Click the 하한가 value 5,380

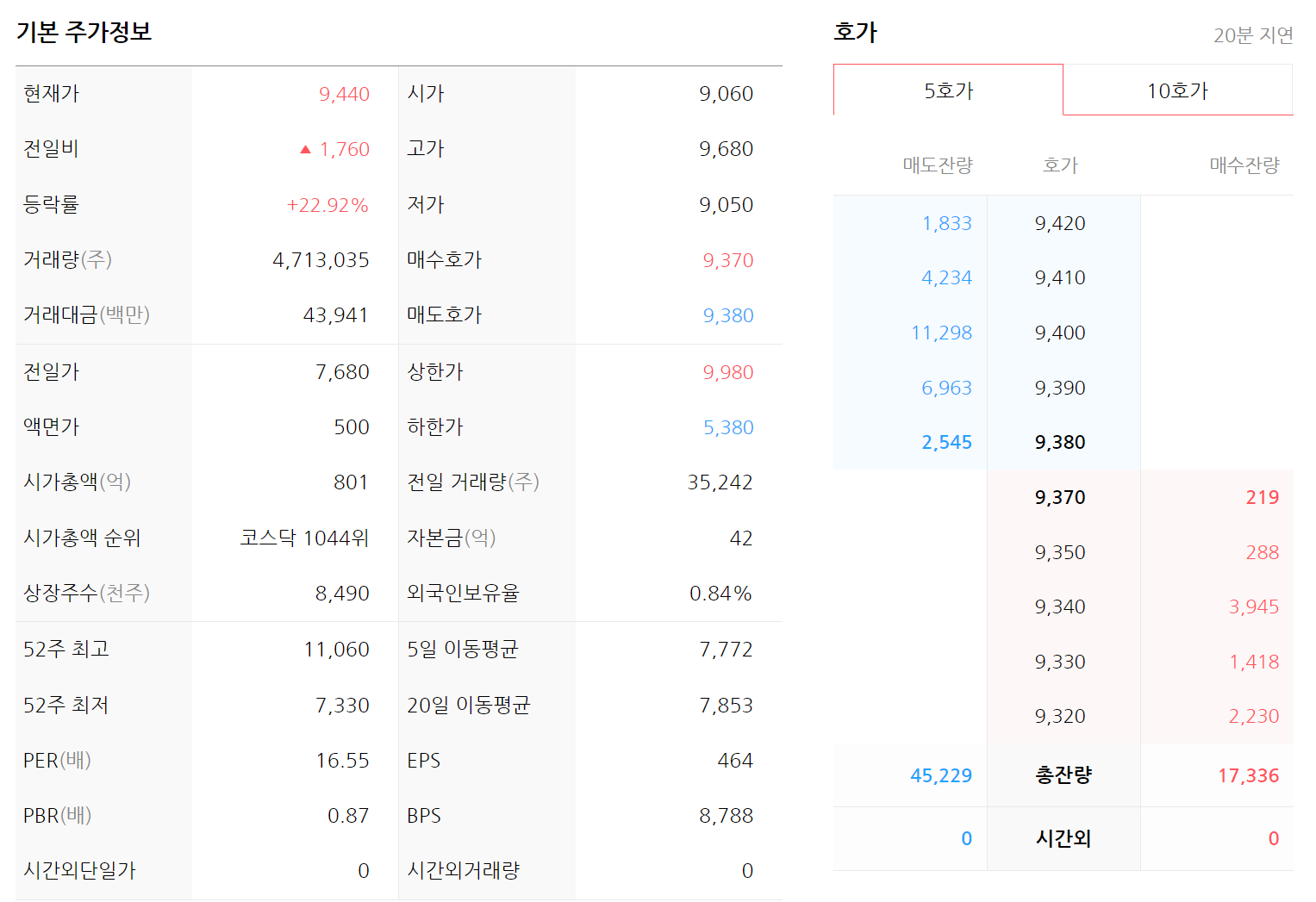pyautogui.click(x=727, y=427)
